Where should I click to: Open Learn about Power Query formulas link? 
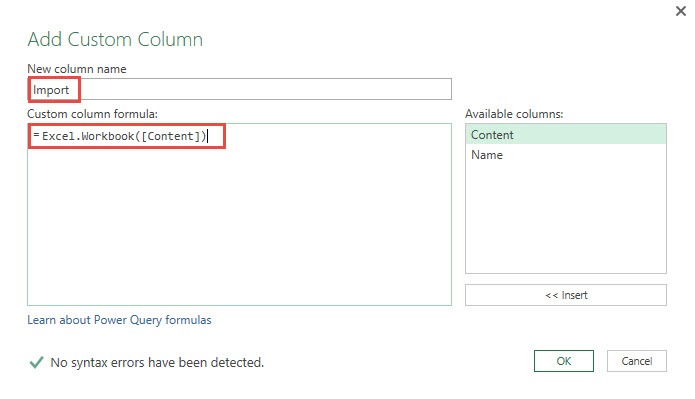click(119, 320)
